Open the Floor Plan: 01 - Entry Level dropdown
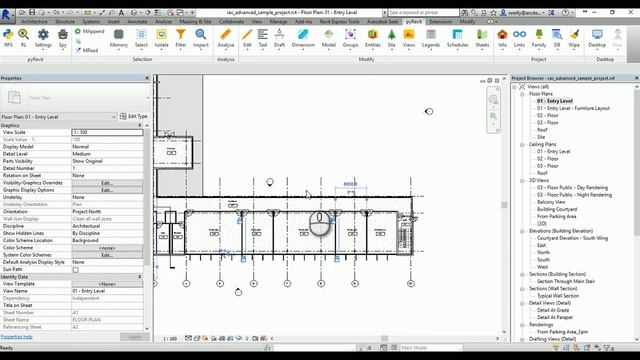Image resolution: width=640 pixels, height=360 pixels. click(59, 117)
